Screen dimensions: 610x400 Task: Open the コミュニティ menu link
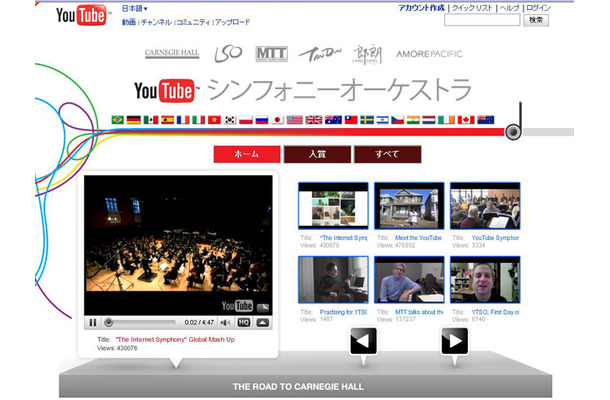click(193, 22)
